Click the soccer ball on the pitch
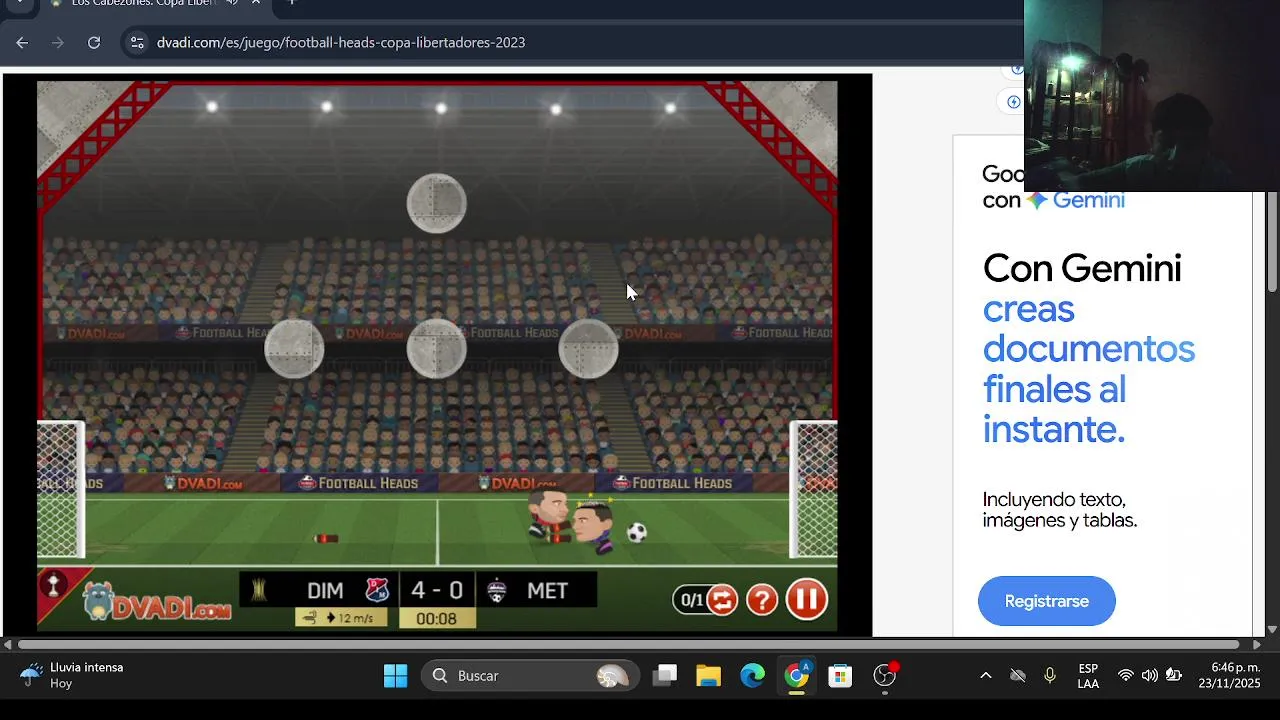 click(637, 533)
